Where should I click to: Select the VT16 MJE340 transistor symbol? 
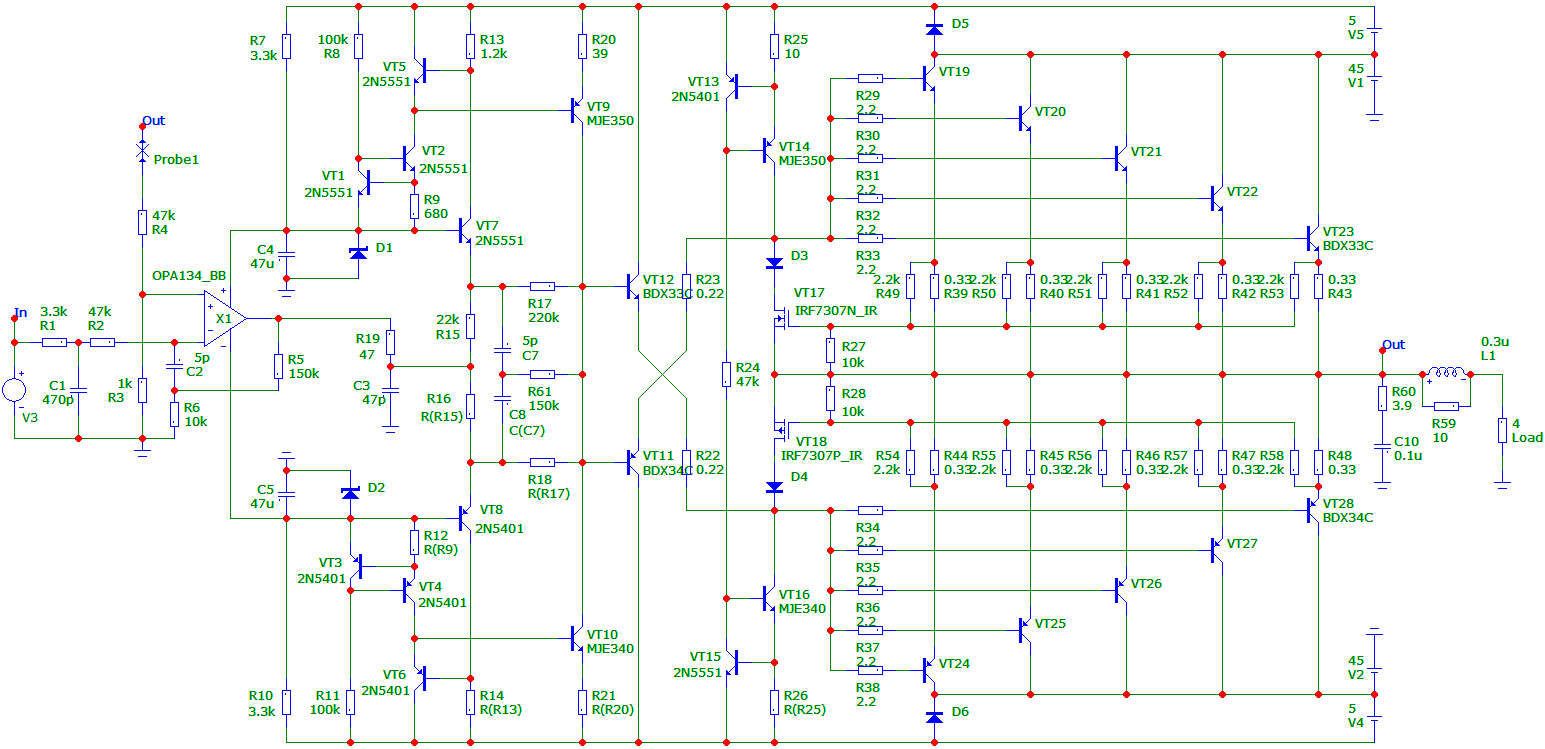[x=770, y=598]
